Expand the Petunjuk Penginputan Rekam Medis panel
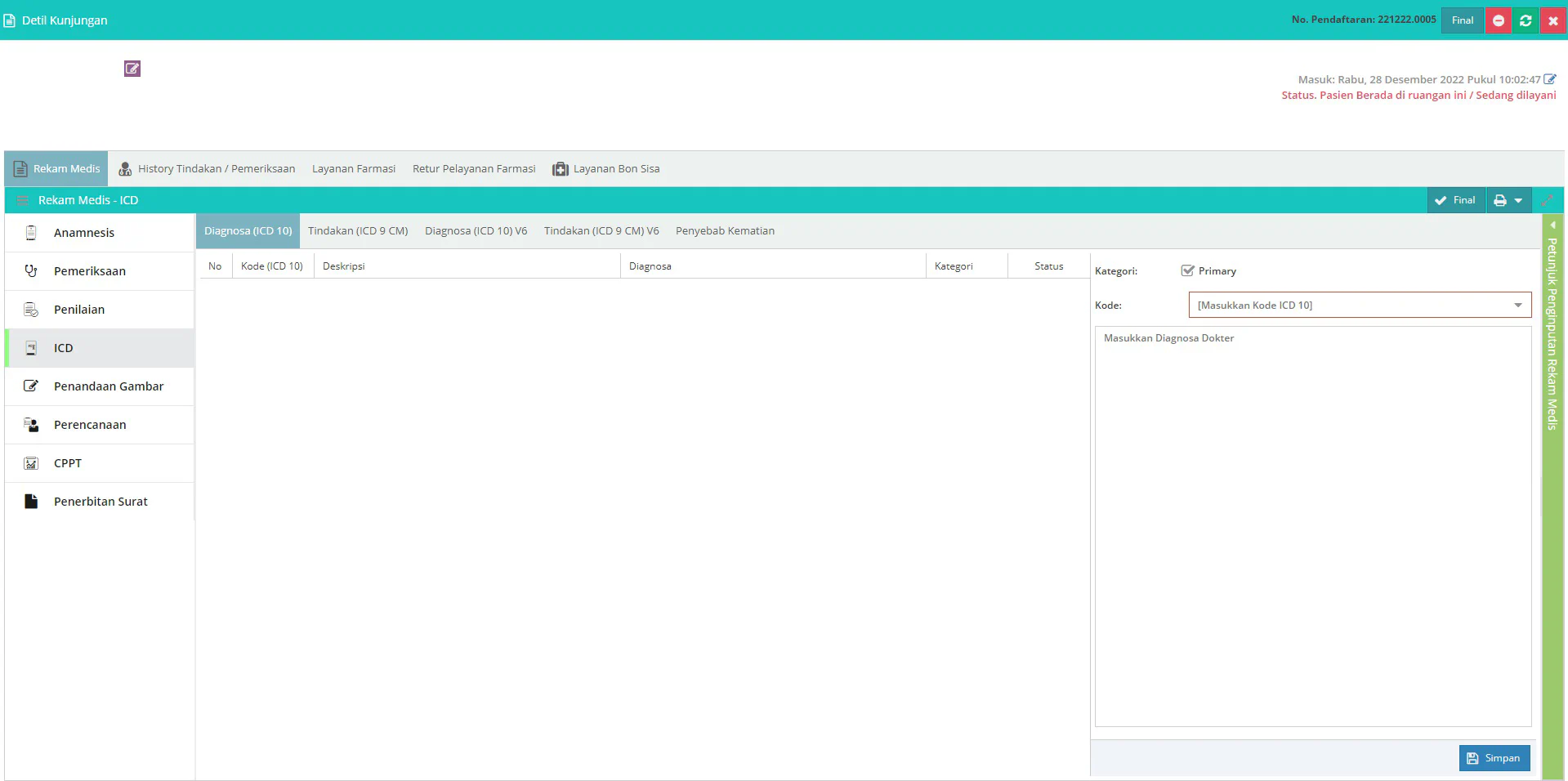1568x781 pixels. point(1552,225)
